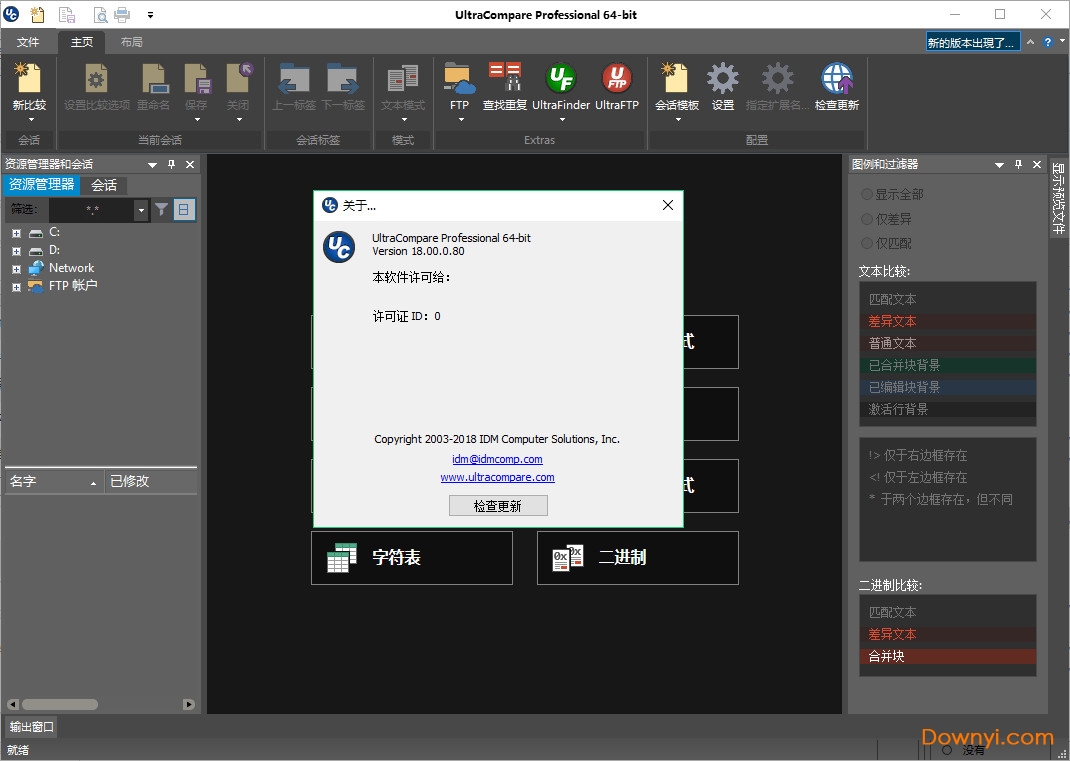This screenshot has width=1070, height=761.
Task: Switch to the 布局 ribbon tab
Action: (x=133, y=42)
